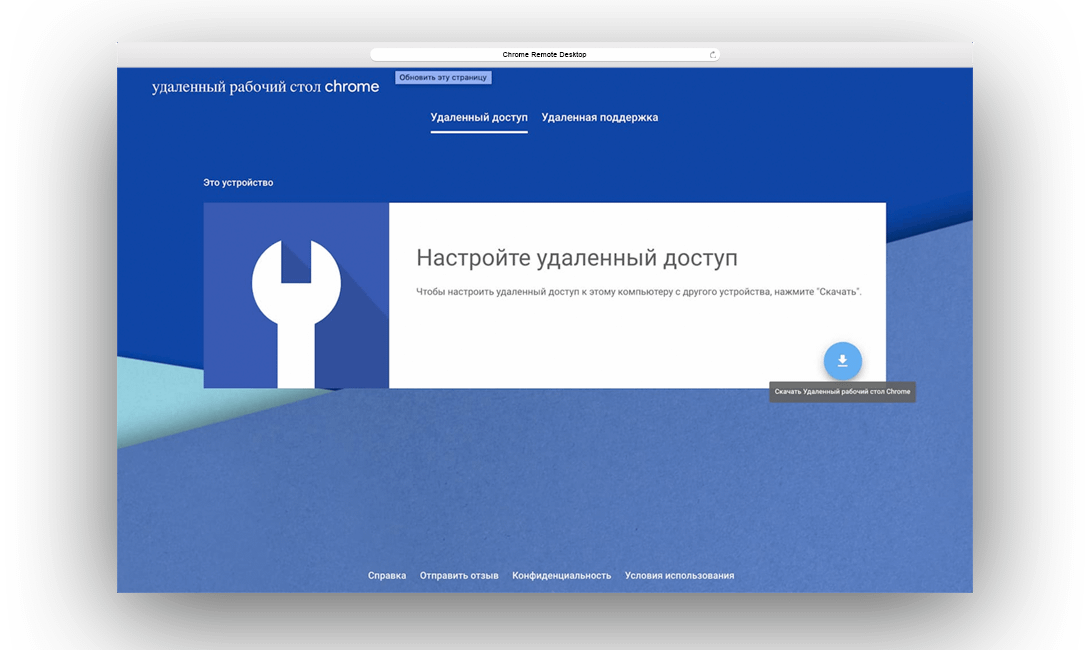Switch to Удаленный доступ tab
Viewport: 1090px width, 650px height.
479,117
